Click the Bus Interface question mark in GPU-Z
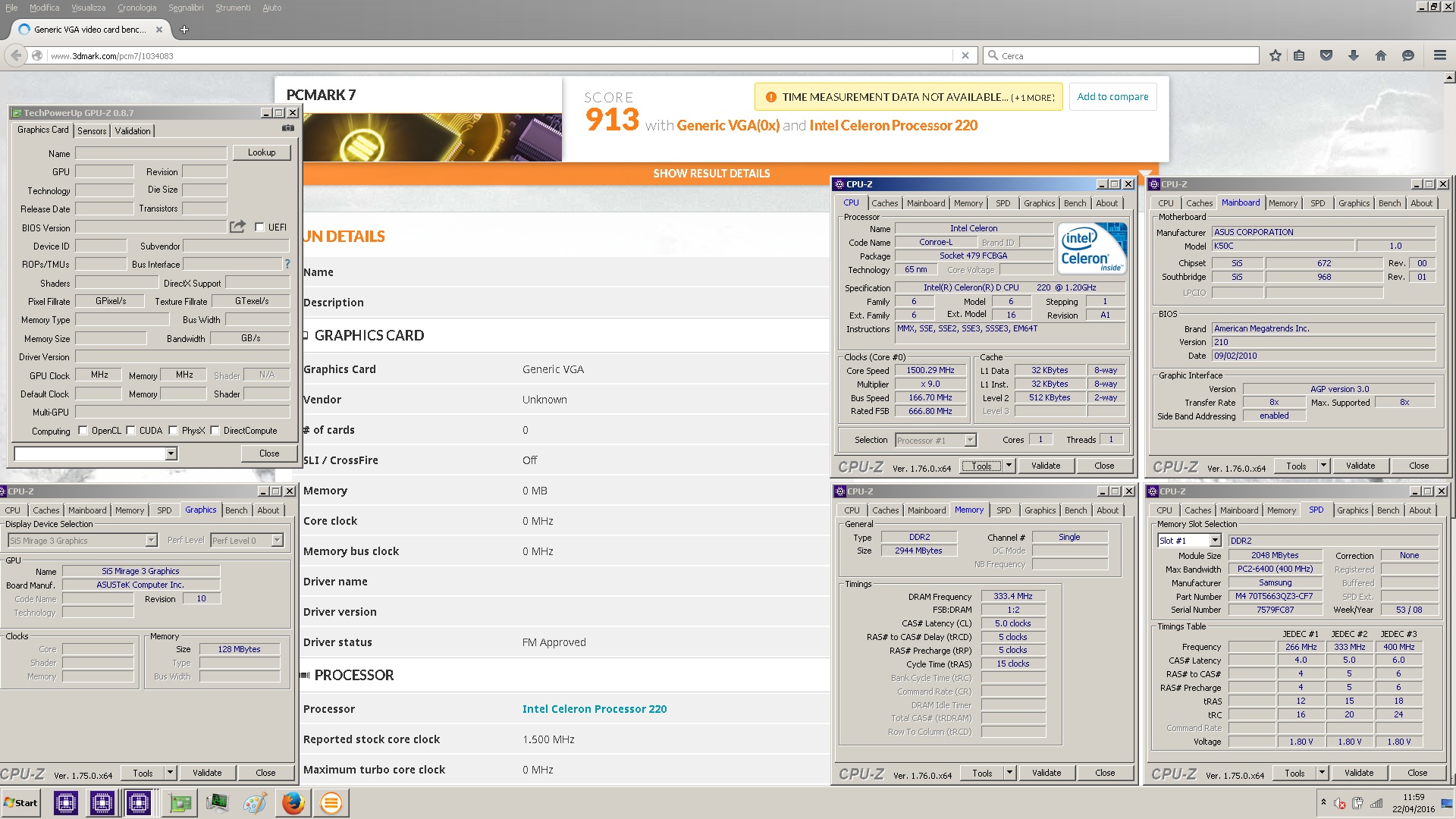Screen dimensions: 1456x819 [287, 264]
